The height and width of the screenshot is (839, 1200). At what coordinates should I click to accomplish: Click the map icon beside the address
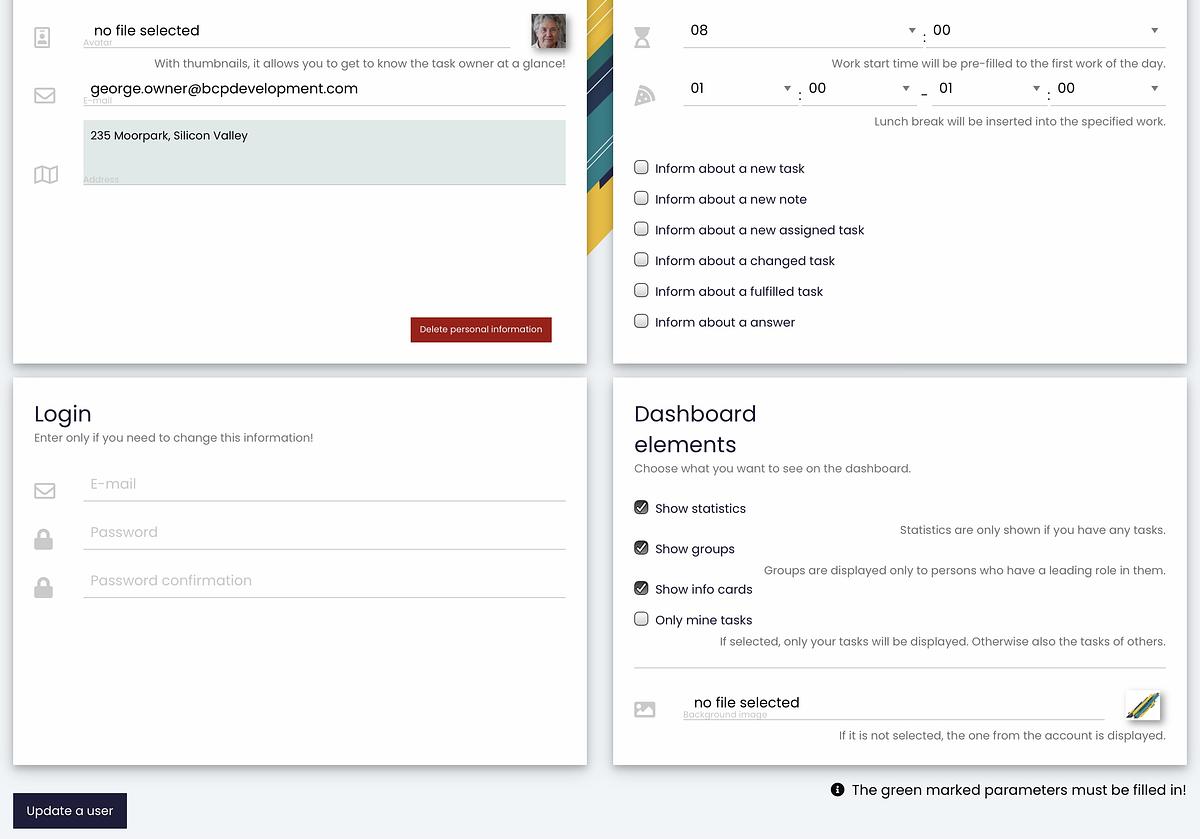point(46,175)
